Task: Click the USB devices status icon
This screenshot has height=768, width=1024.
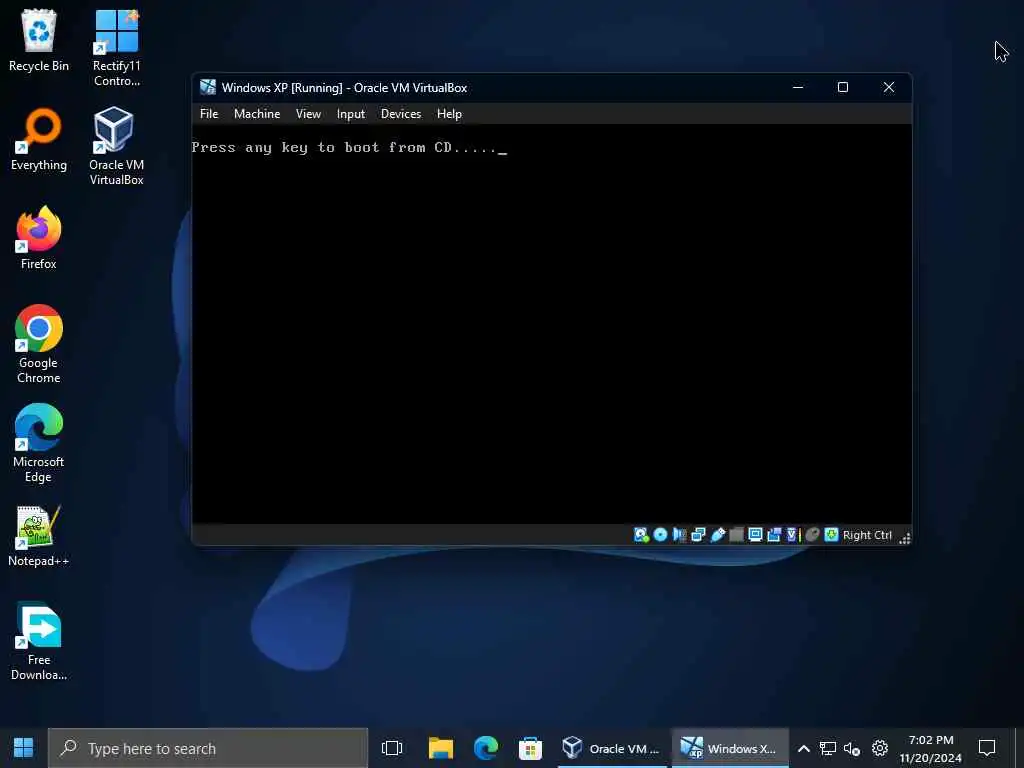Action: pyautogui.click(x=717, y=535)
